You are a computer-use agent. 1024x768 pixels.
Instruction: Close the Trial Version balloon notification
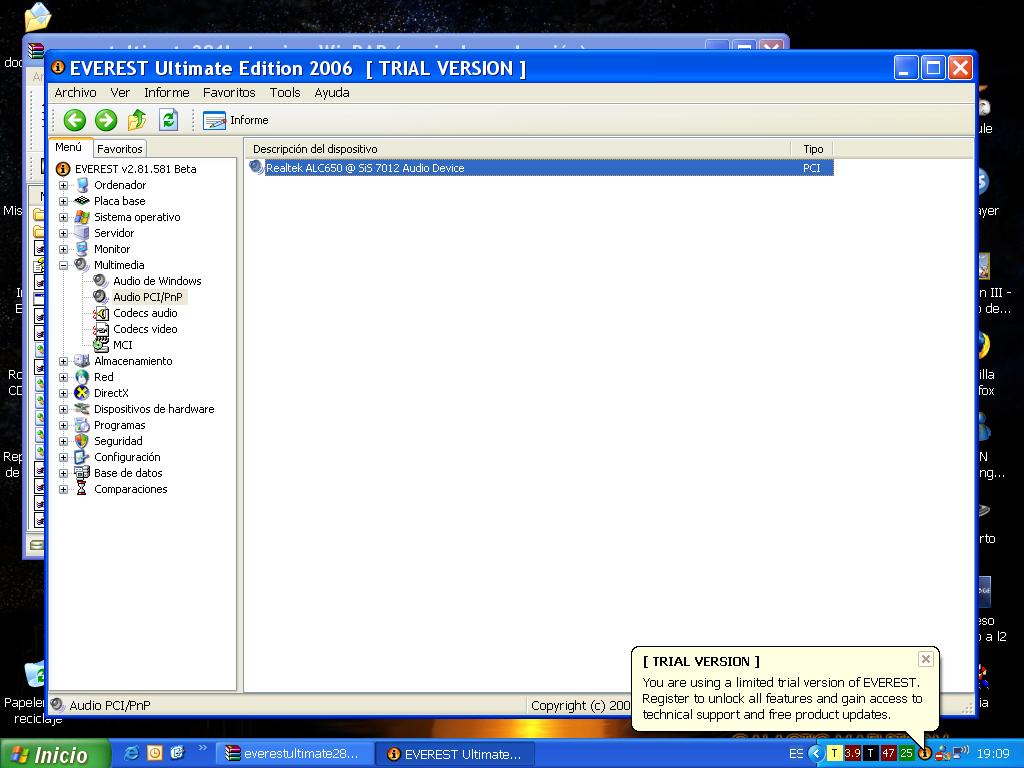(926, 659)
